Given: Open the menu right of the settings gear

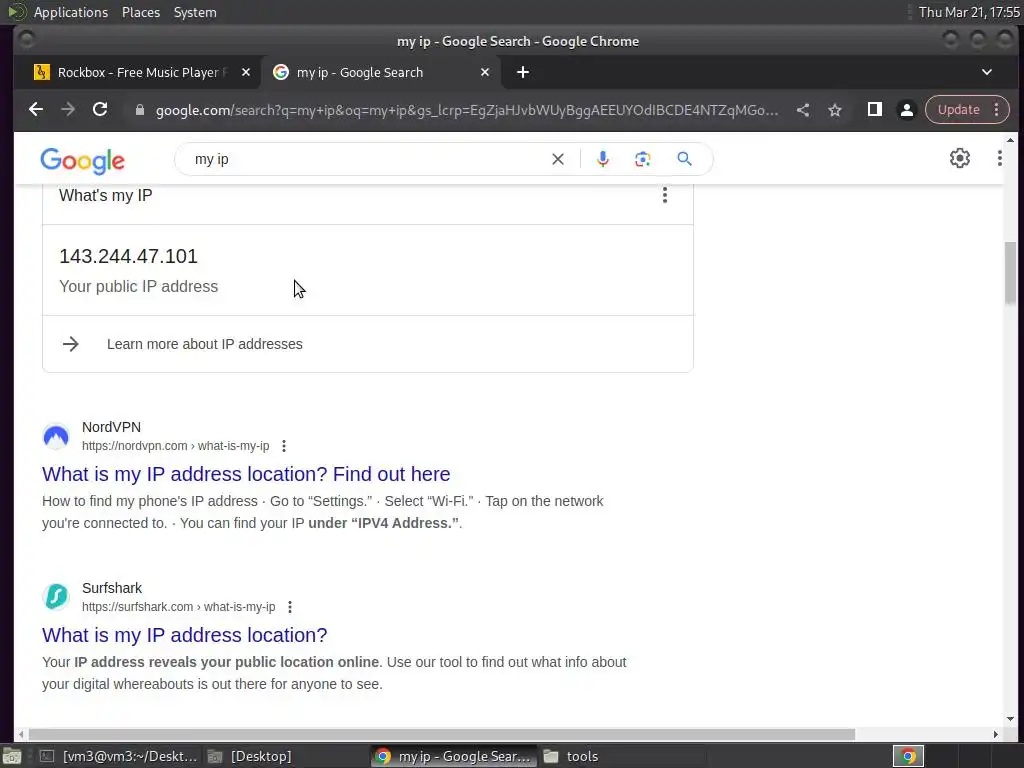Looking at the screenshot, I should point(999,158).
